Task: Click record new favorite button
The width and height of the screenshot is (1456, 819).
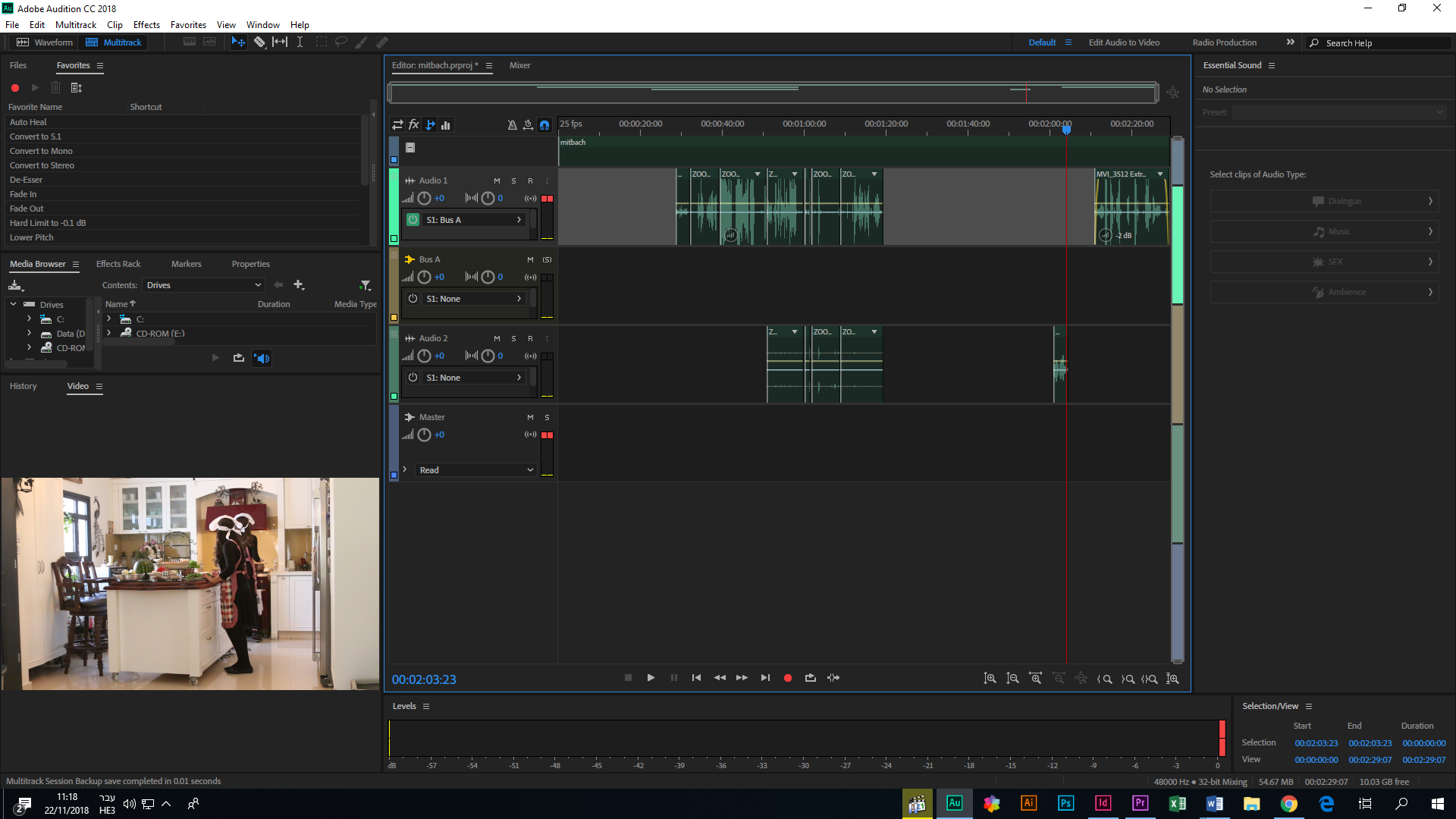Action: tap(15, 88)
